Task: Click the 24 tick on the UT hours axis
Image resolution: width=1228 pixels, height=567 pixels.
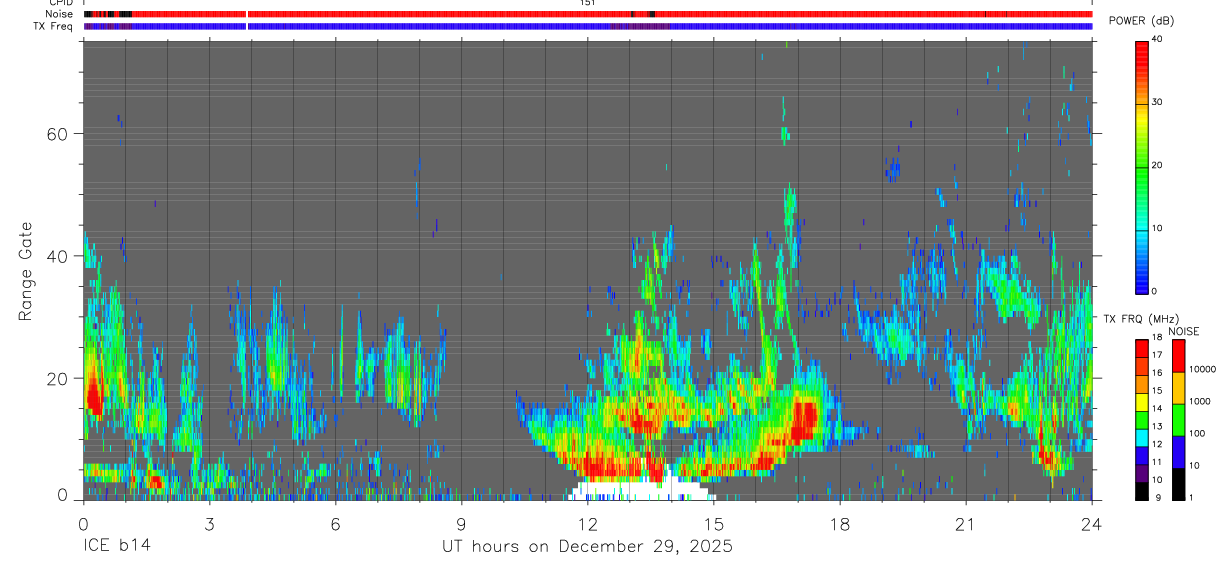Action: click(1092, 523)
